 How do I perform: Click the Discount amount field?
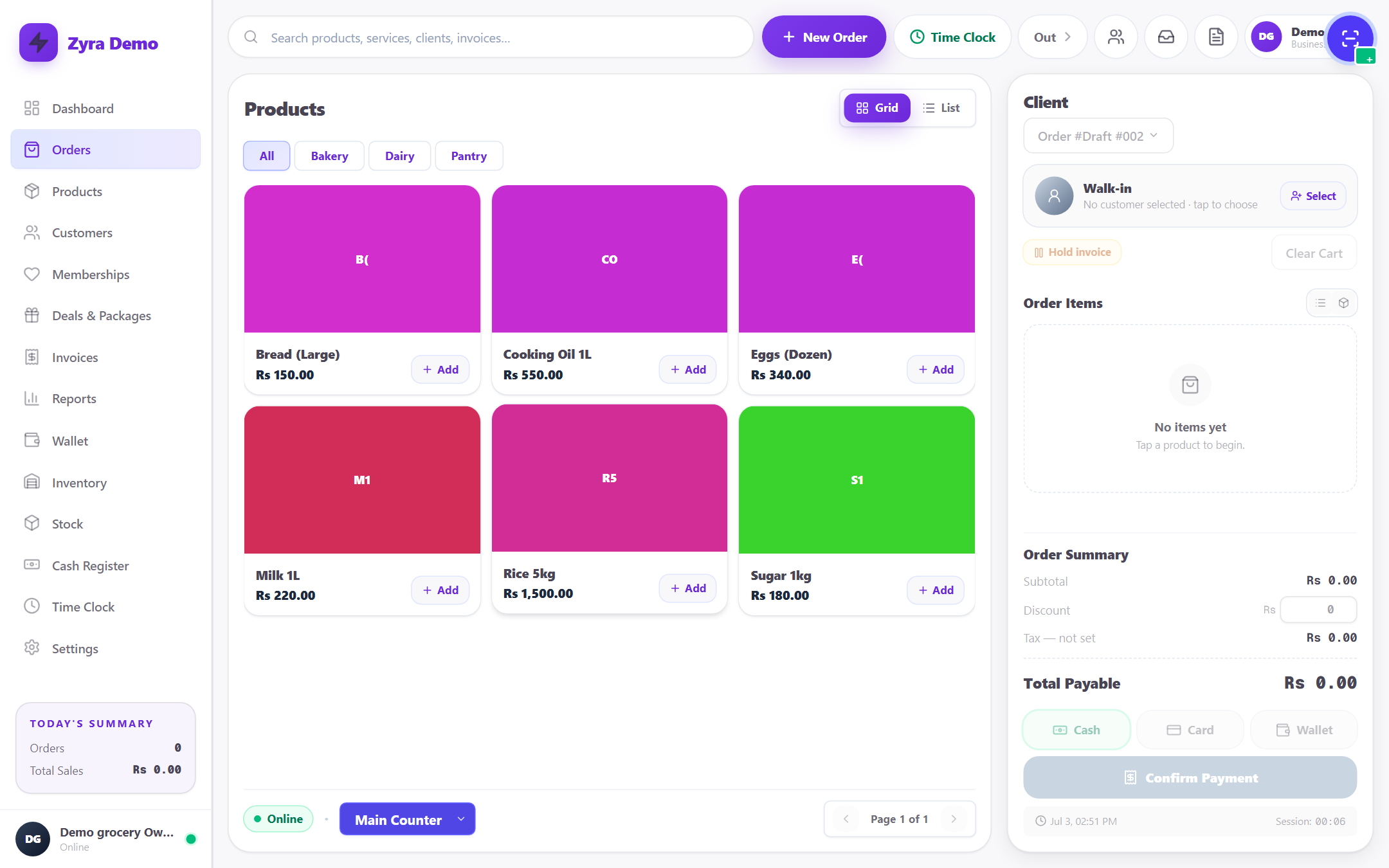pos(1318,610)
